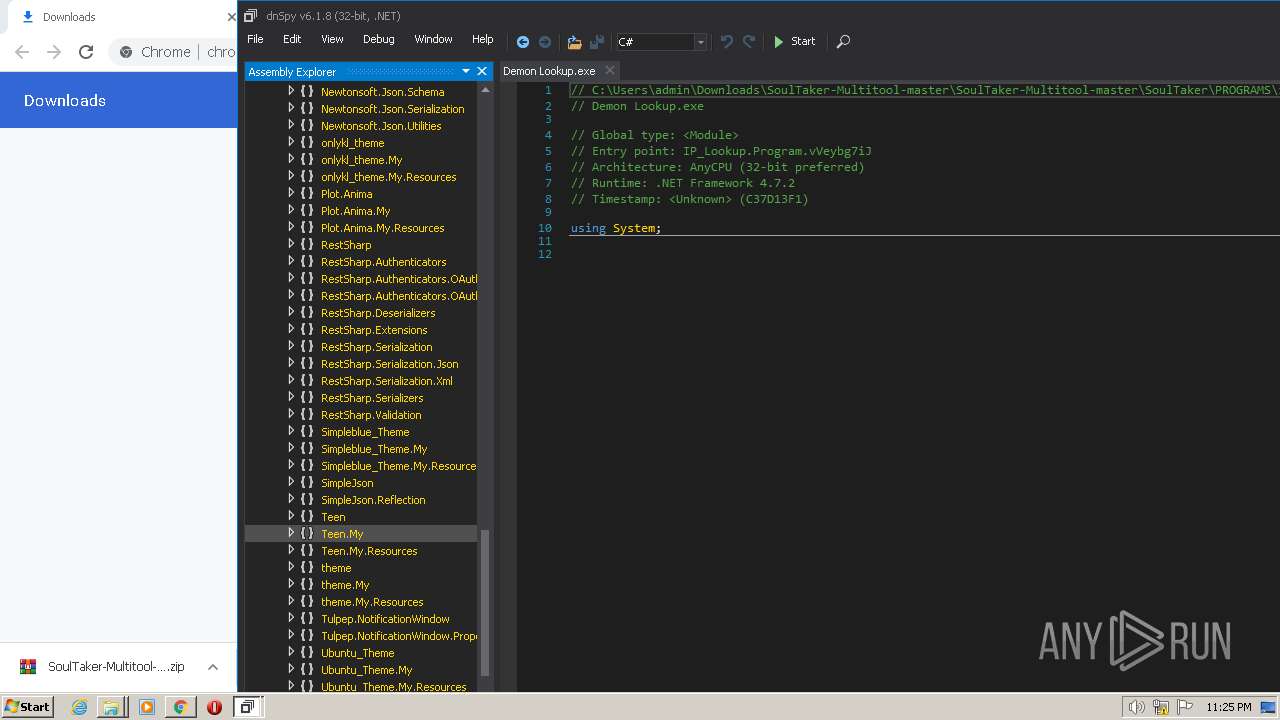The height and width of the screenshot is (720, 1280).
Task: Expand the Newtonsoft.Json.Schema namespace
Action: (x=291, y=92)
